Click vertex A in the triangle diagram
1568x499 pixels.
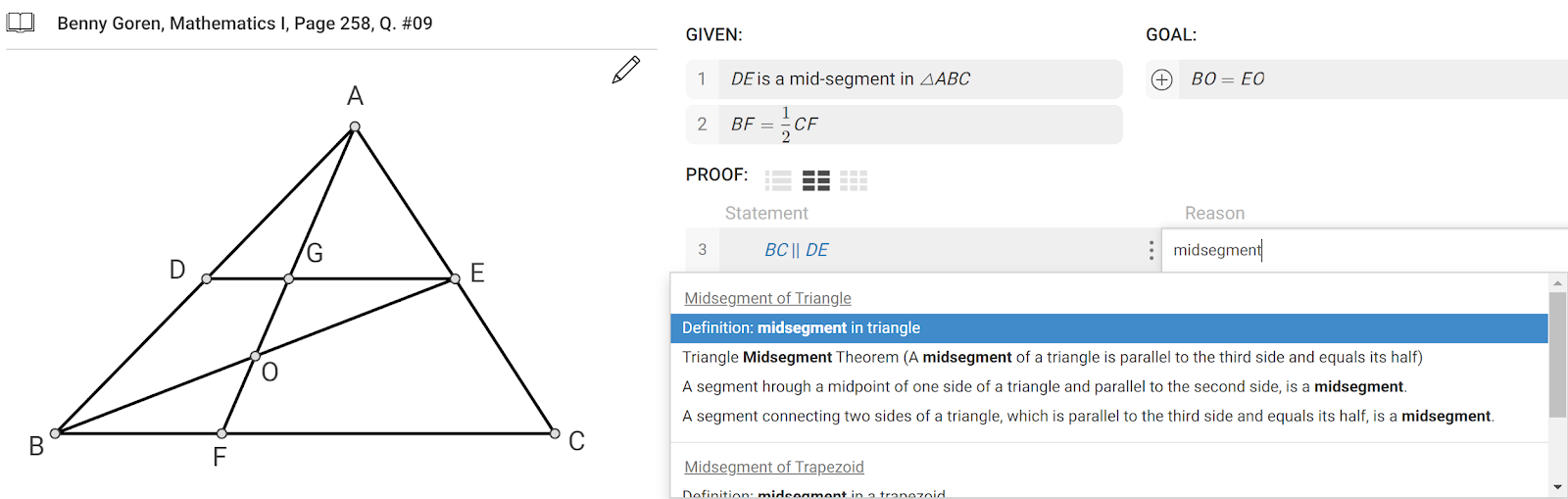coord(355,126)
